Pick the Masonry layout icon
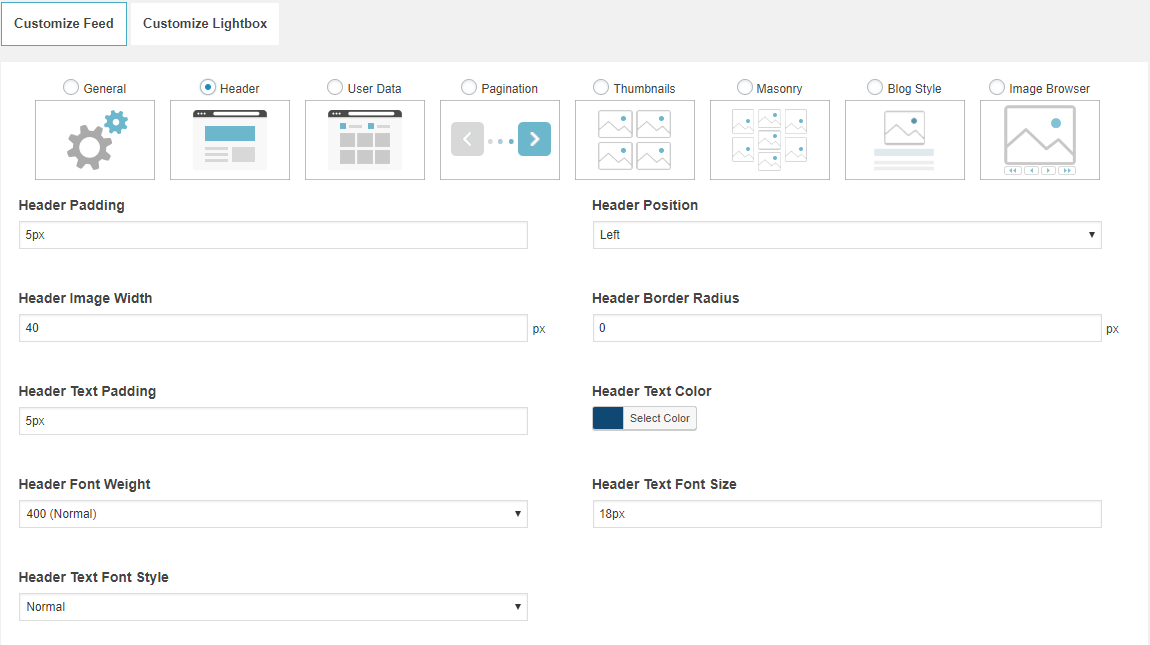 tap(770, 140)
